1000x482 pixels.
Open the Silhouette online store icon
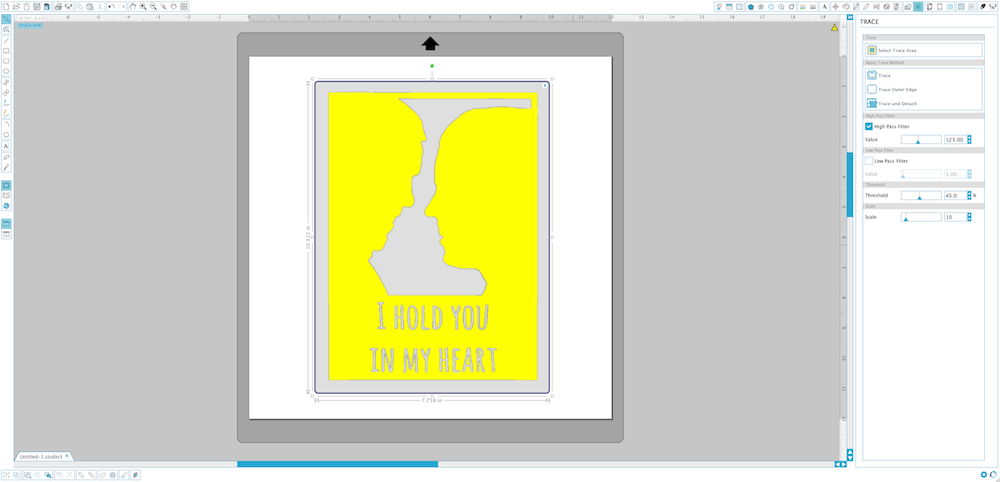click(6, 205)
